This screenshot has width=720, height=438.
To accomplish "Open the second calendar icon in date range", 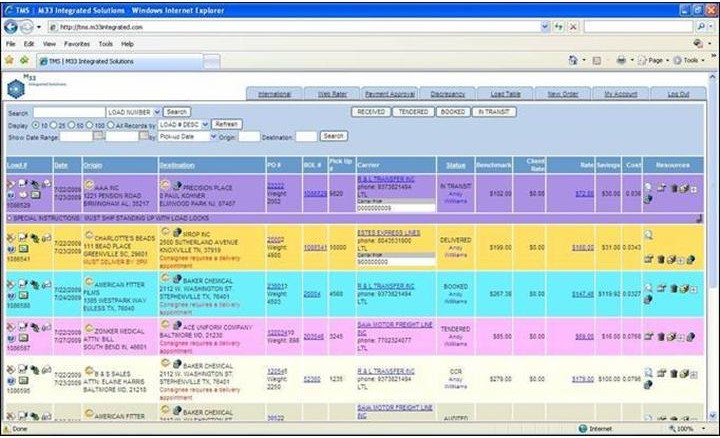I will click(144, 136).
